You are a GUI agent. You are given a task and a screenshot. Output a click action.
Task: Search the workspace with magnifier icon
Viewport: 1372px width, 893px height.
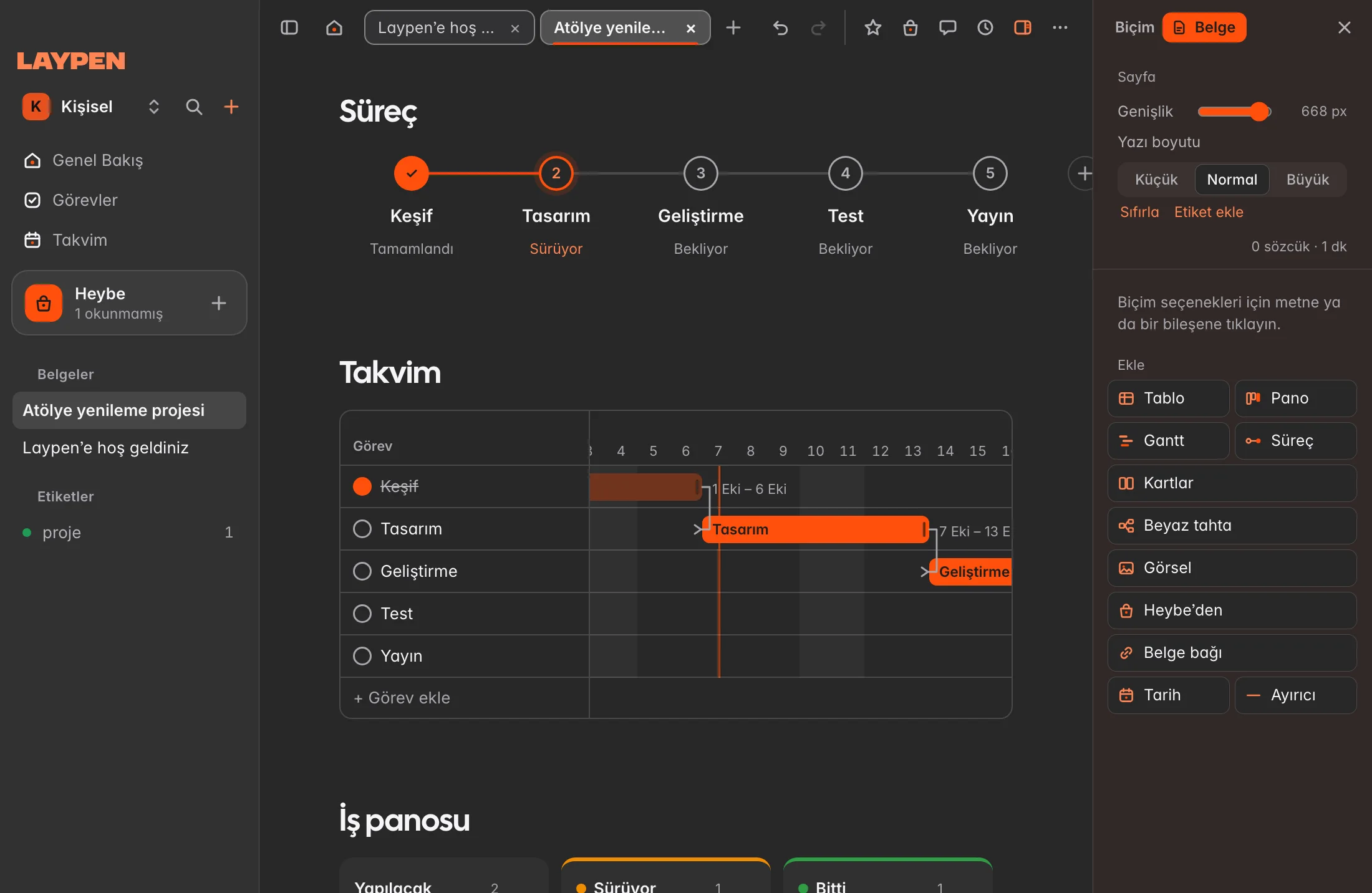coord(194,107)
